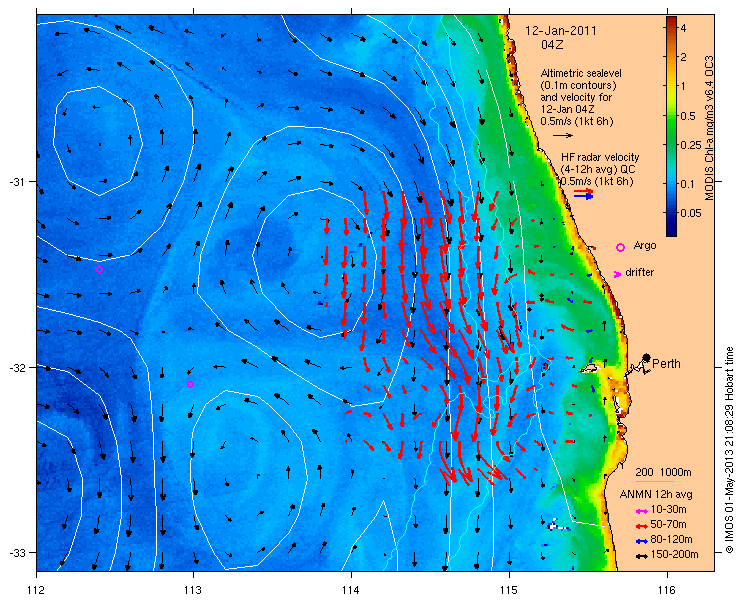
Task: Click the Perth city marker dot
Action: tap(646, 357)
